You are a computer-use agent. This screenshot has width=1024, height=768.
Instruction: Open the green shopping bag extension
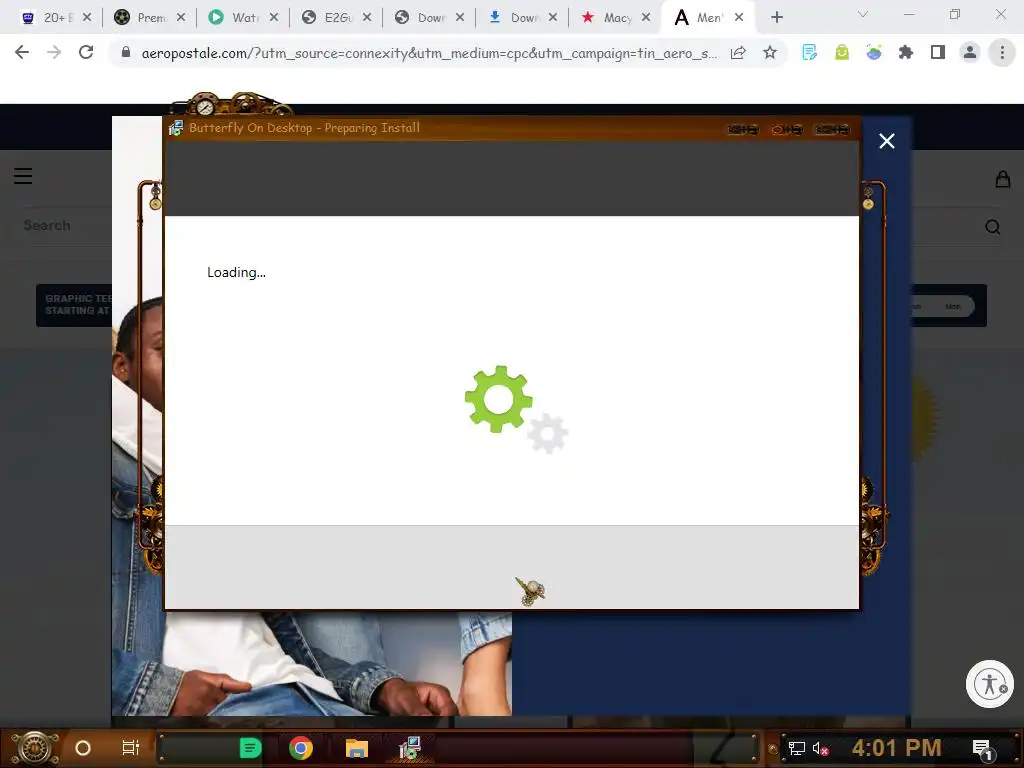pos(842,53)
